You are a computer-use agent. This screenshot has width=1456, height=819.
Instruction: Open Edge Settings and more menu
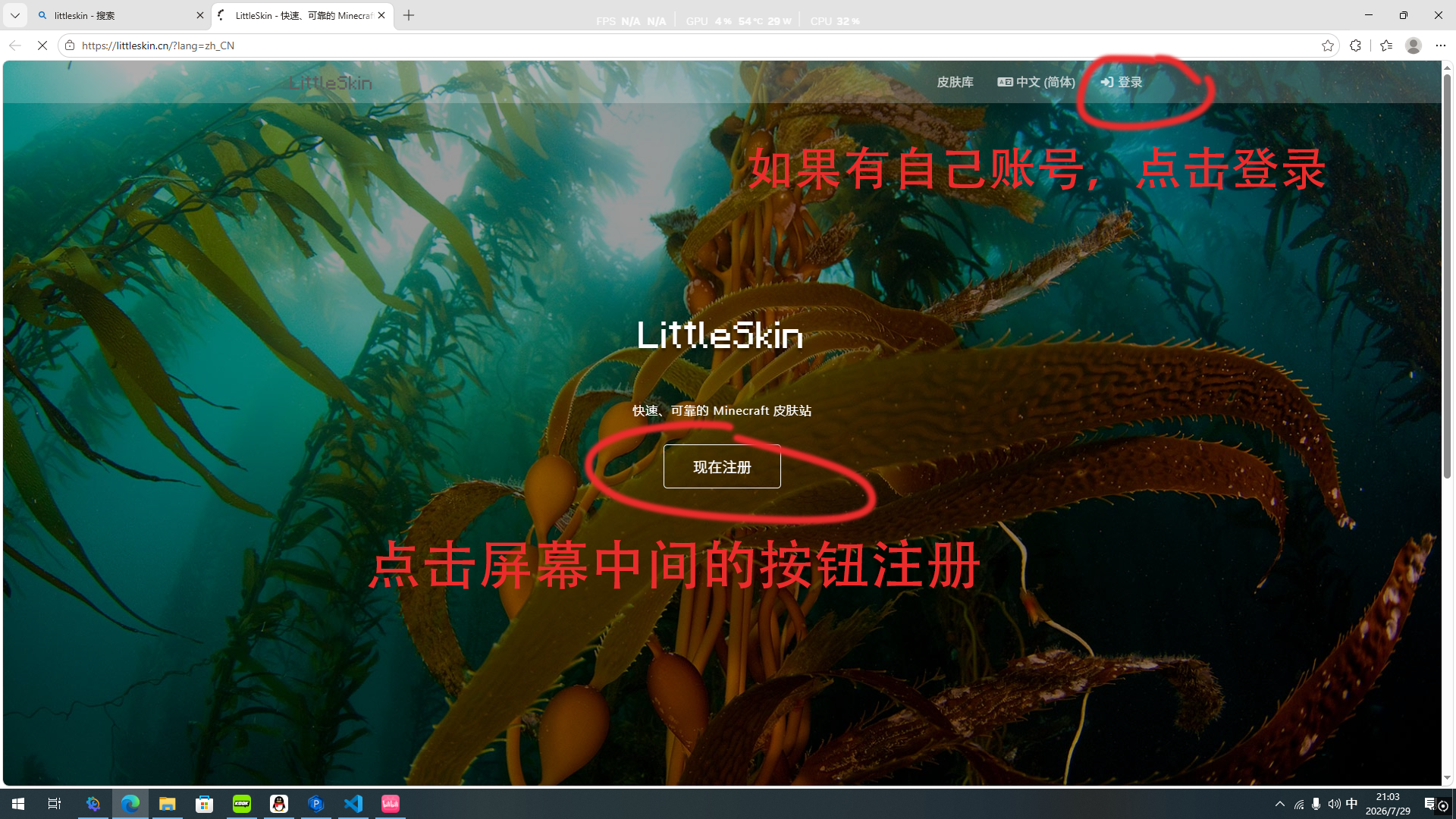pos(1440,45)
